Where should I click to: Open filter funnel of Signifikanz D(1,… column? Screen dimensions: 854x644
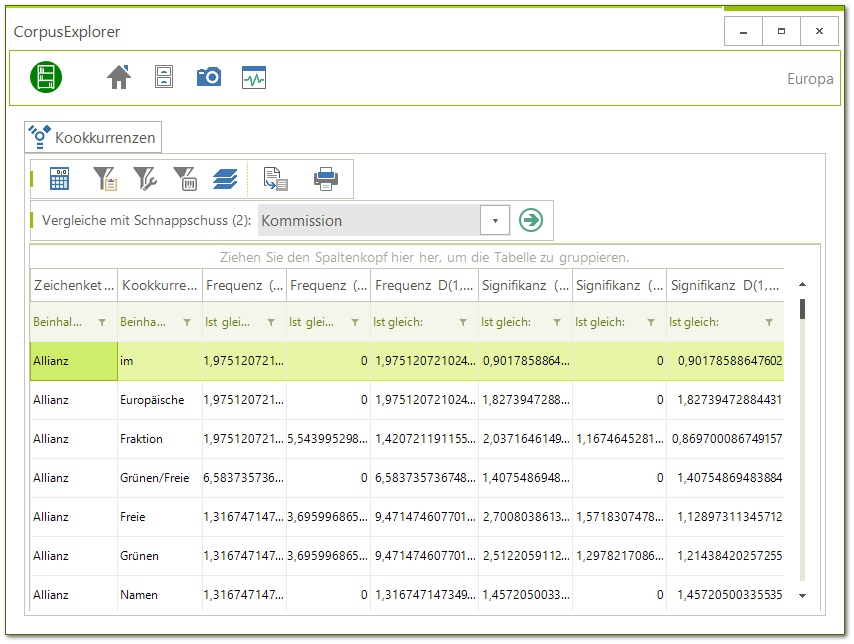(769, 323)
